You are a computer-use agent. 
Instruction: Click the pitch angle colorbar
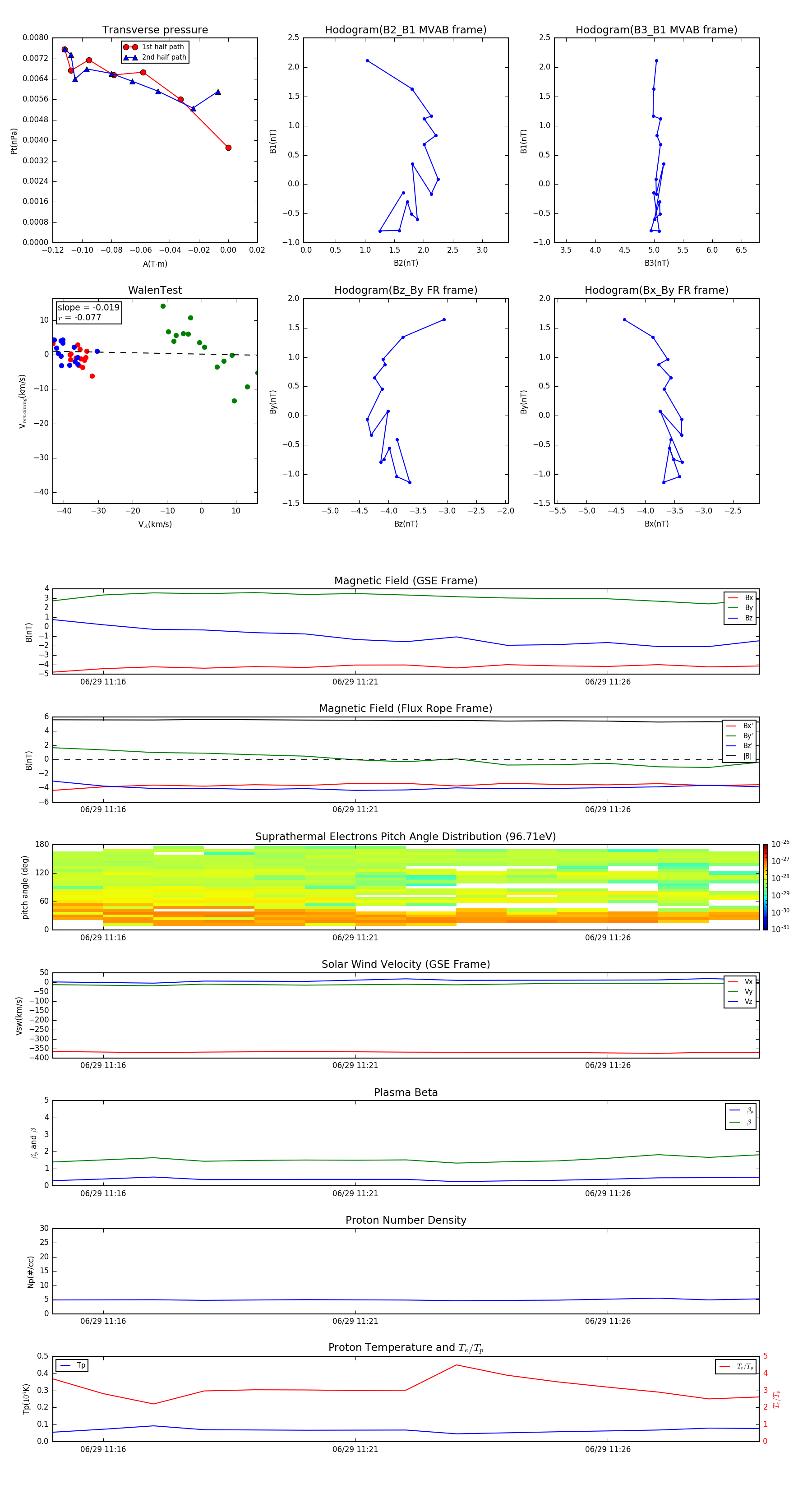tap(765, 887)
